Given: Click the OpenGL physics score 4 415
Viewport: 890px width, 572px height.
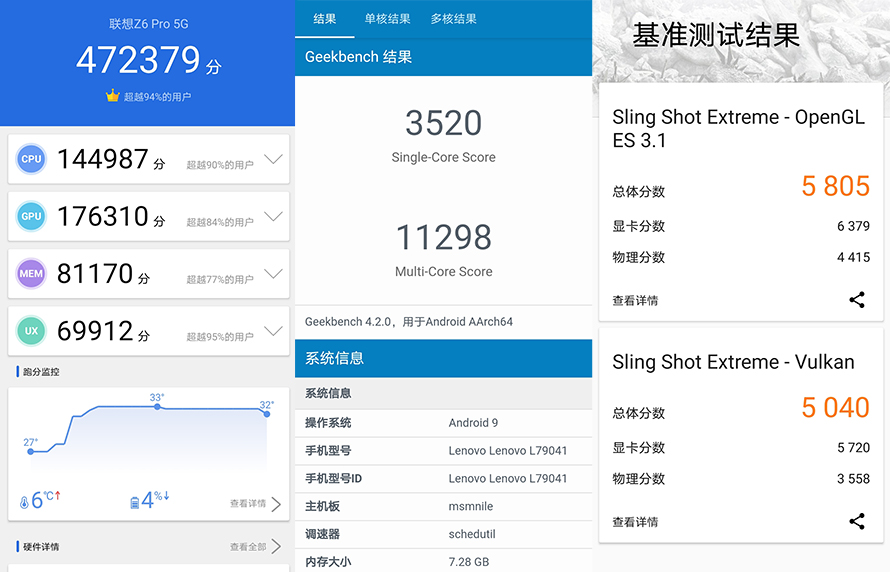Looking at the screenshot, I should point(853,257).
